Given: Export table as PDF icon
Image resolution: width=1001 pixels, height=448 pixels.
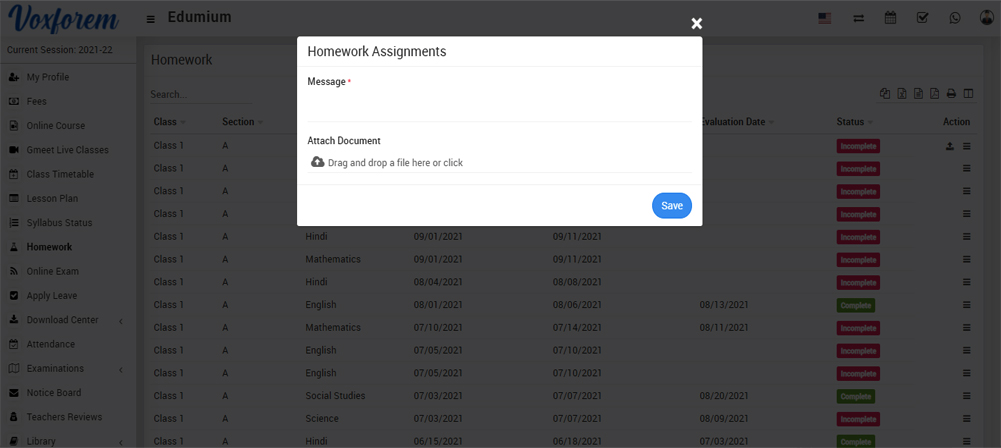Looking at the screenshot, I should [x=934, y=94].
